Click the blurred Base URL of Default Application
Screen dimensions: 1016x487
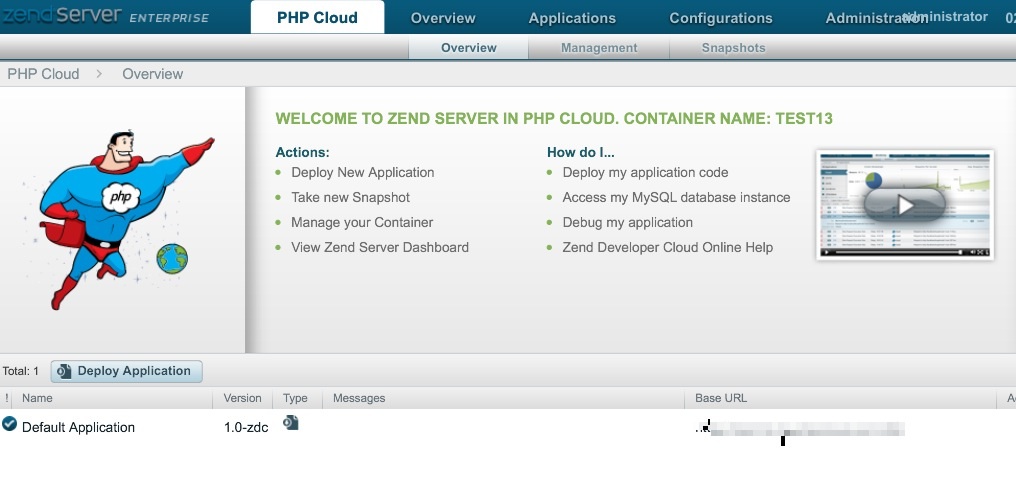pyautogui.click(x=800, y=429)
